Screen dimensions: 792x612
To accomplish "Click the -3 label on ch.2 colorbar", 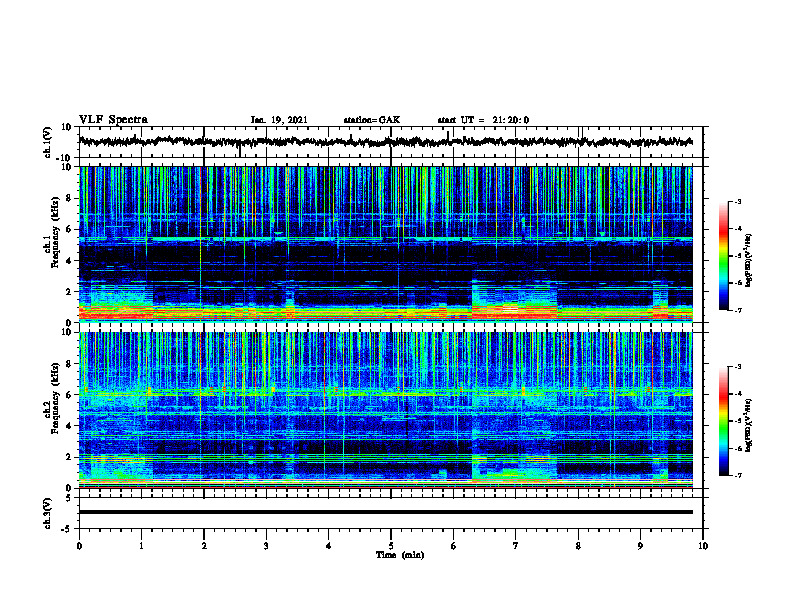I will (738, 367).
